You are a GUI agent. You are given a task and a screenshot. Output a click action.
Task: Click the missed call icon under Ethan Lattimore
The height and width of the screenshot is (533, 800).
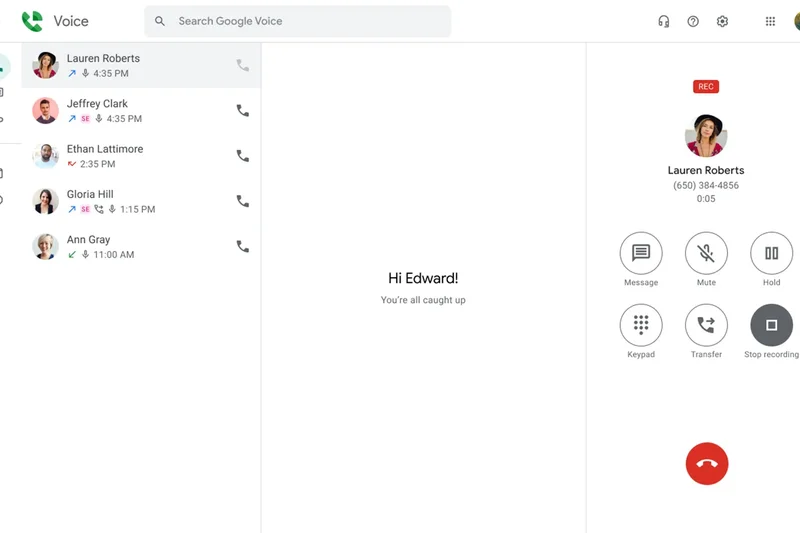[71, 164]
